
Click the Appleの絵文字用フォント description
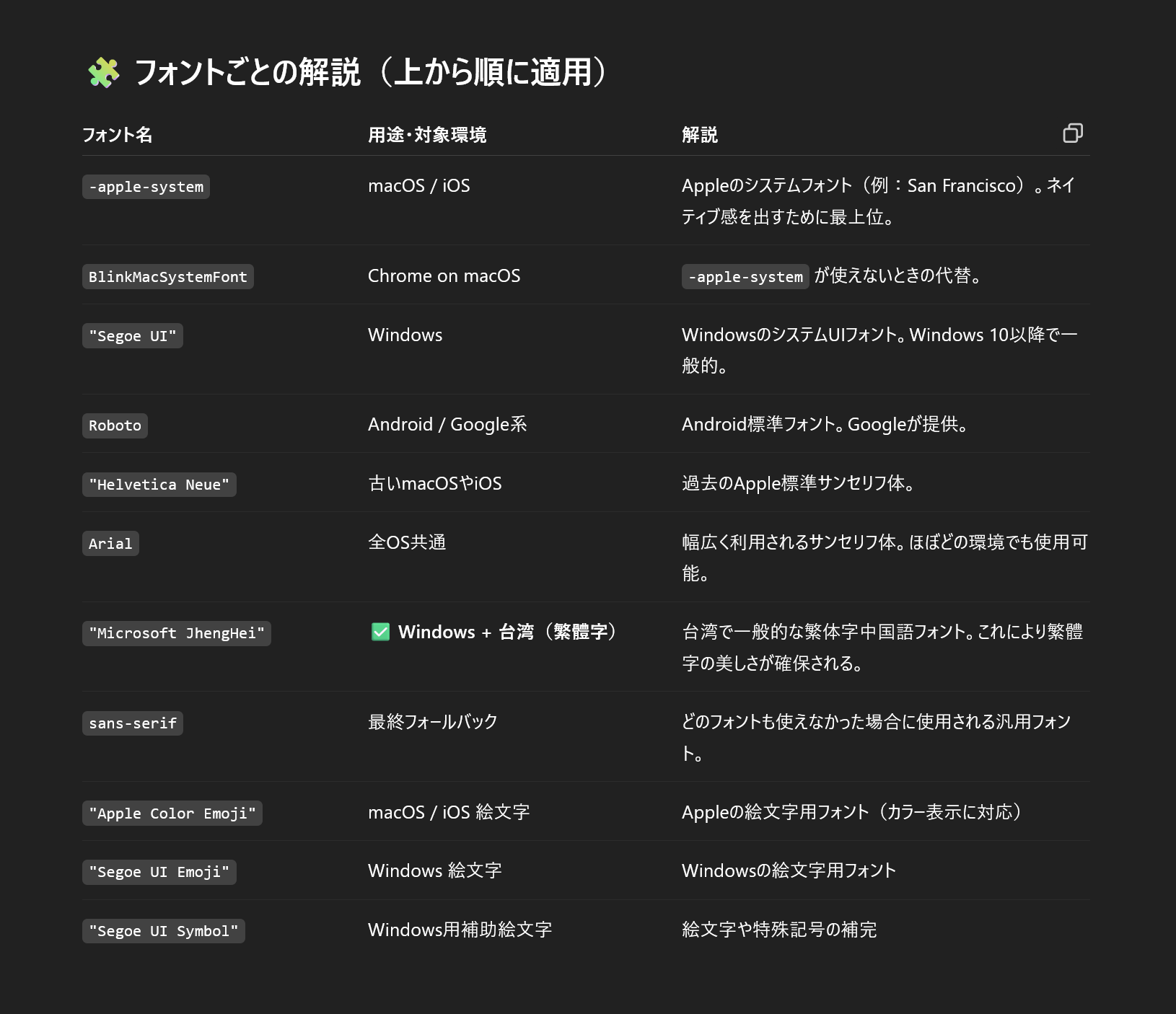tap(853, 813)
